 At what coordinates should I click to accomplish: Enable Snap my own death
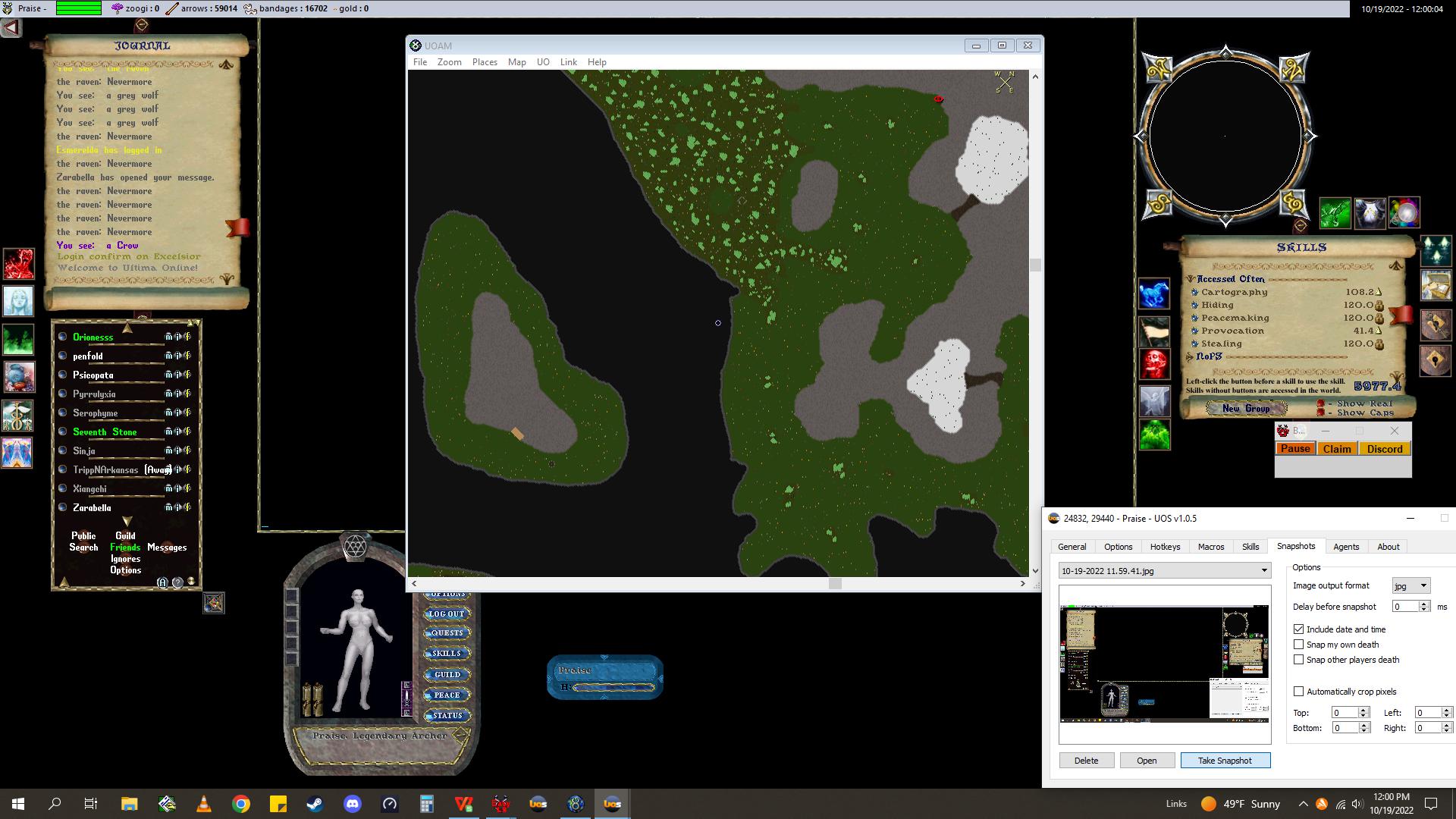pos(1298,645)
